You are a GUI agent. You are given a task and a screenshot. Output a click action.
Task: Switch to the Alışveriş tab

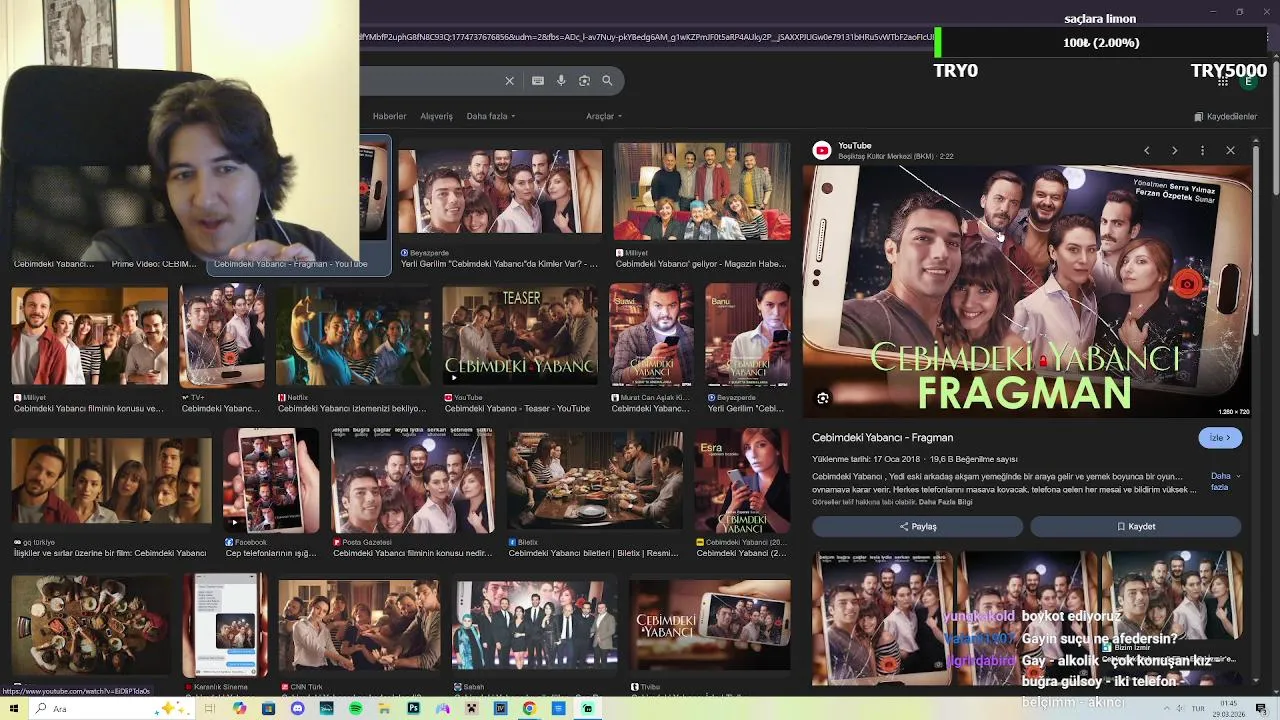click(x=436, y=116)
